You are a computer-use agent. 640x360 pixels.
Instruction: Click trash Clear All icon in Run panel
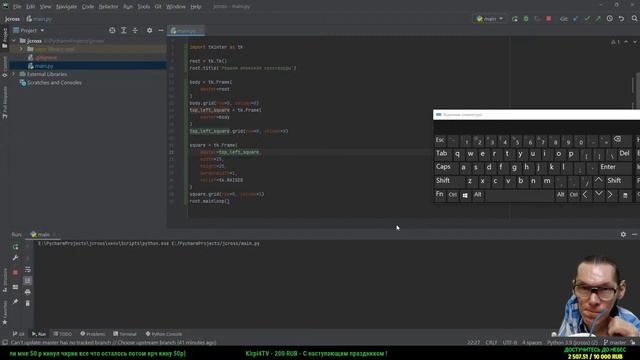pyautogui.click(x=27, y=303)
